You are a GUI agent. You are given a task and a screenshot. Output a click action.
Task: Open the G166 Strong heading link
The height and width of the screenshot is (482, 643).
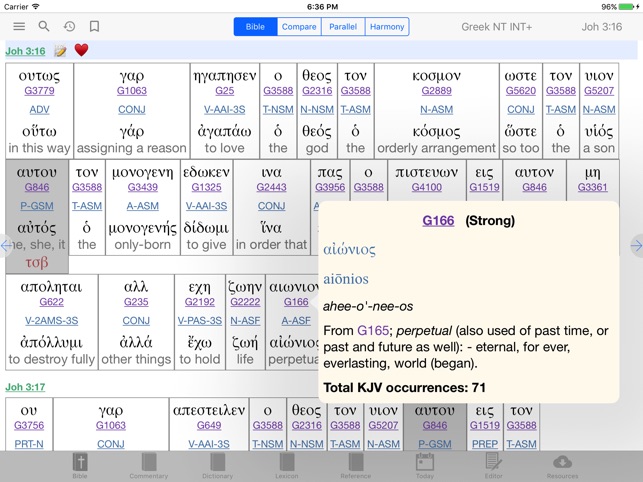click(438, 221)
